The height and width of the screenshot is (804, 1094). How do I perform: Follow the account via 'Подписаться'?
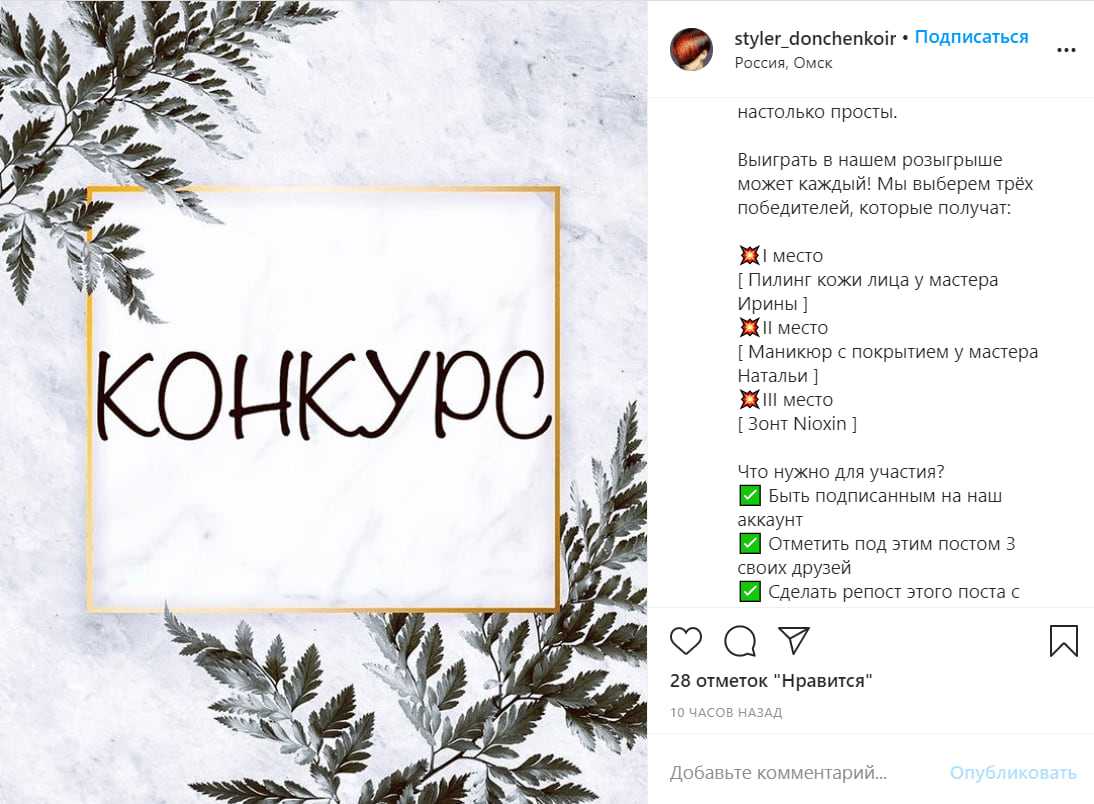971,37
